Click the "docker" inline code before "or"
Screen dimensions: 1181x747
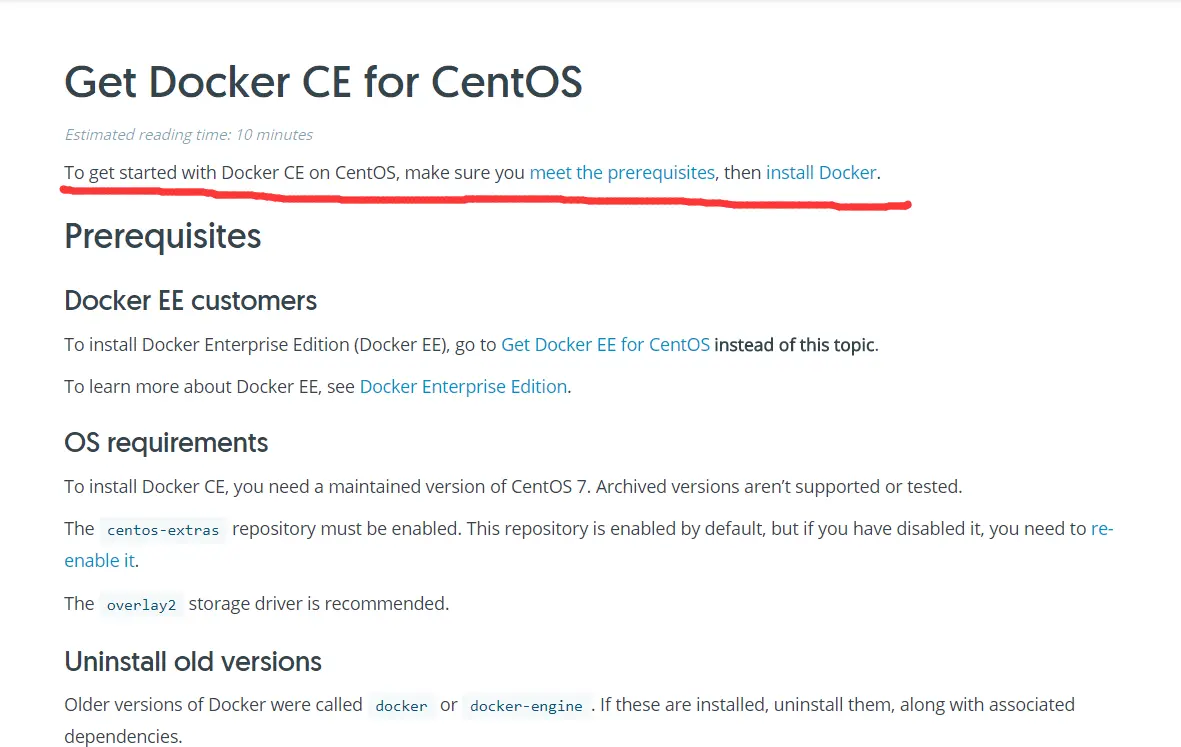401,706
